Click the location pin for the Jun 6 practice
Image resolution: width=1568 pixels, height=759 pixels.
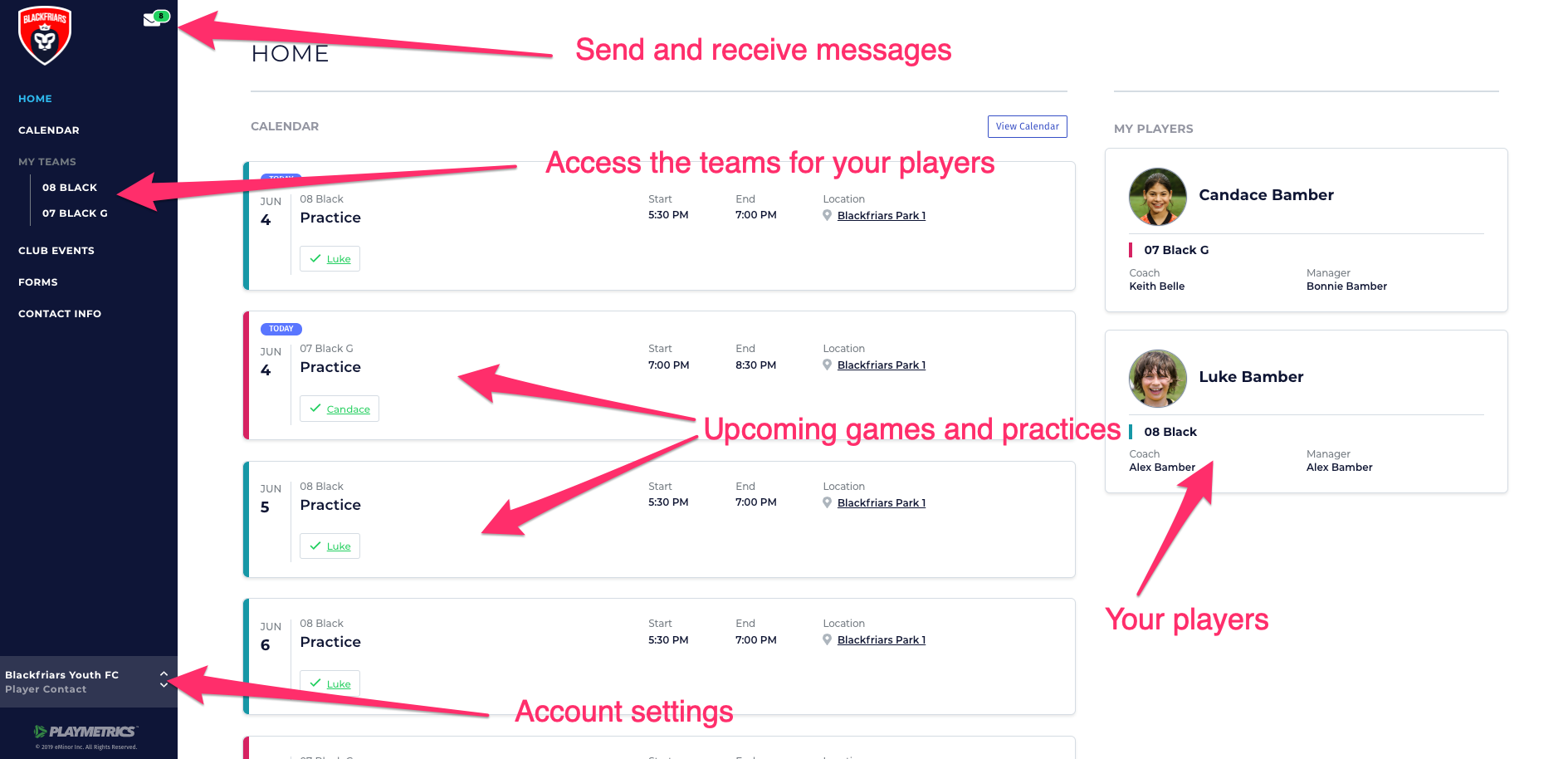tap(827, 640)
